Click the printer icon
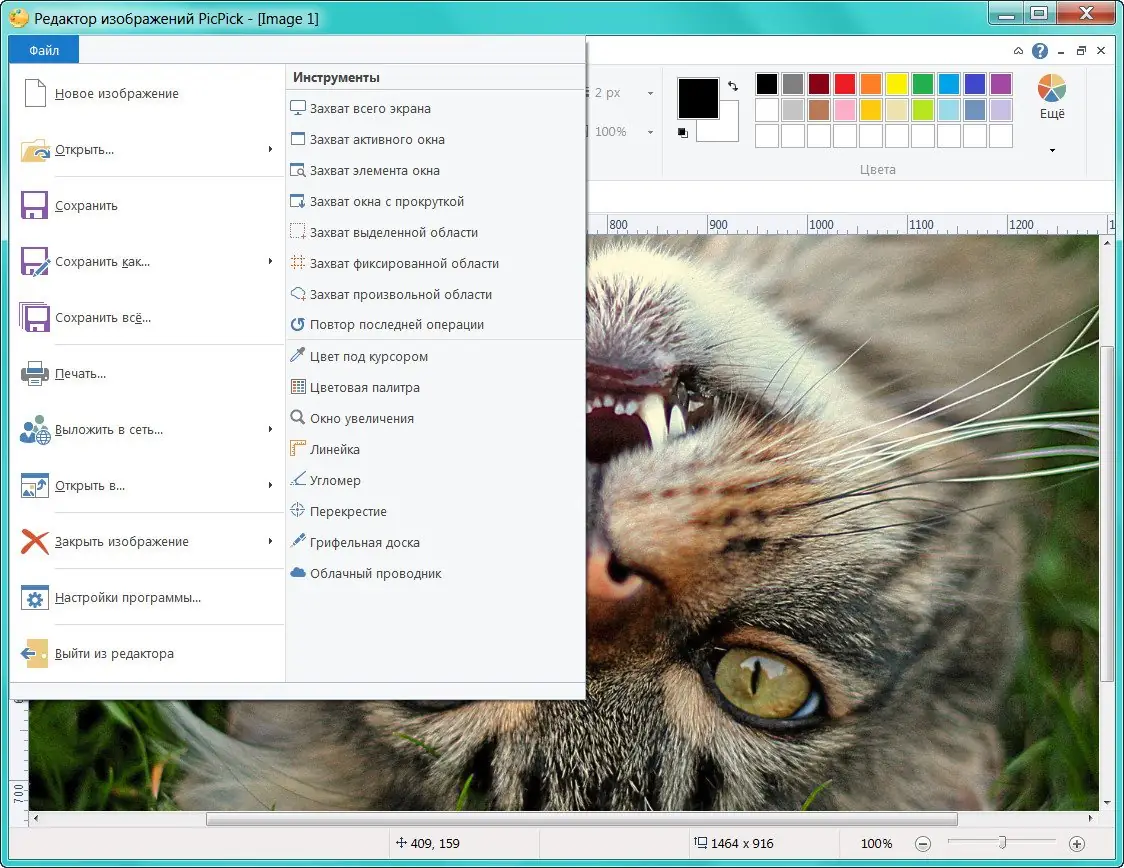Screen dimensions: 1124x868 pyautogui.click(x=34, y=373)
